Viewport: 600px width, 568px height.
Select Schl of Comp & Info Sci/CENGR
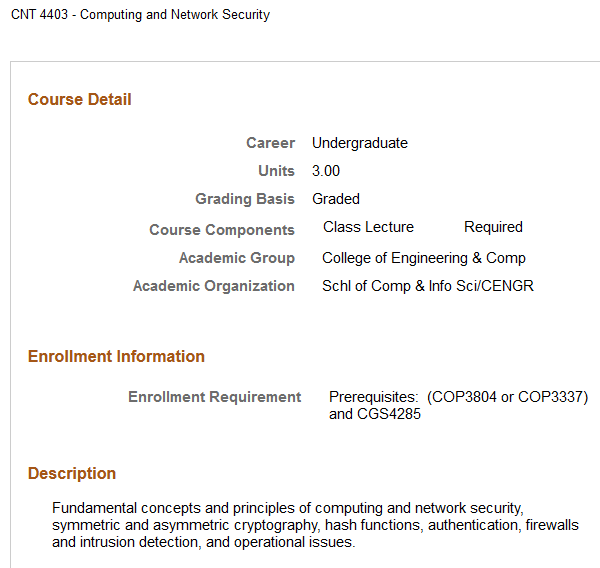(428, 286)
